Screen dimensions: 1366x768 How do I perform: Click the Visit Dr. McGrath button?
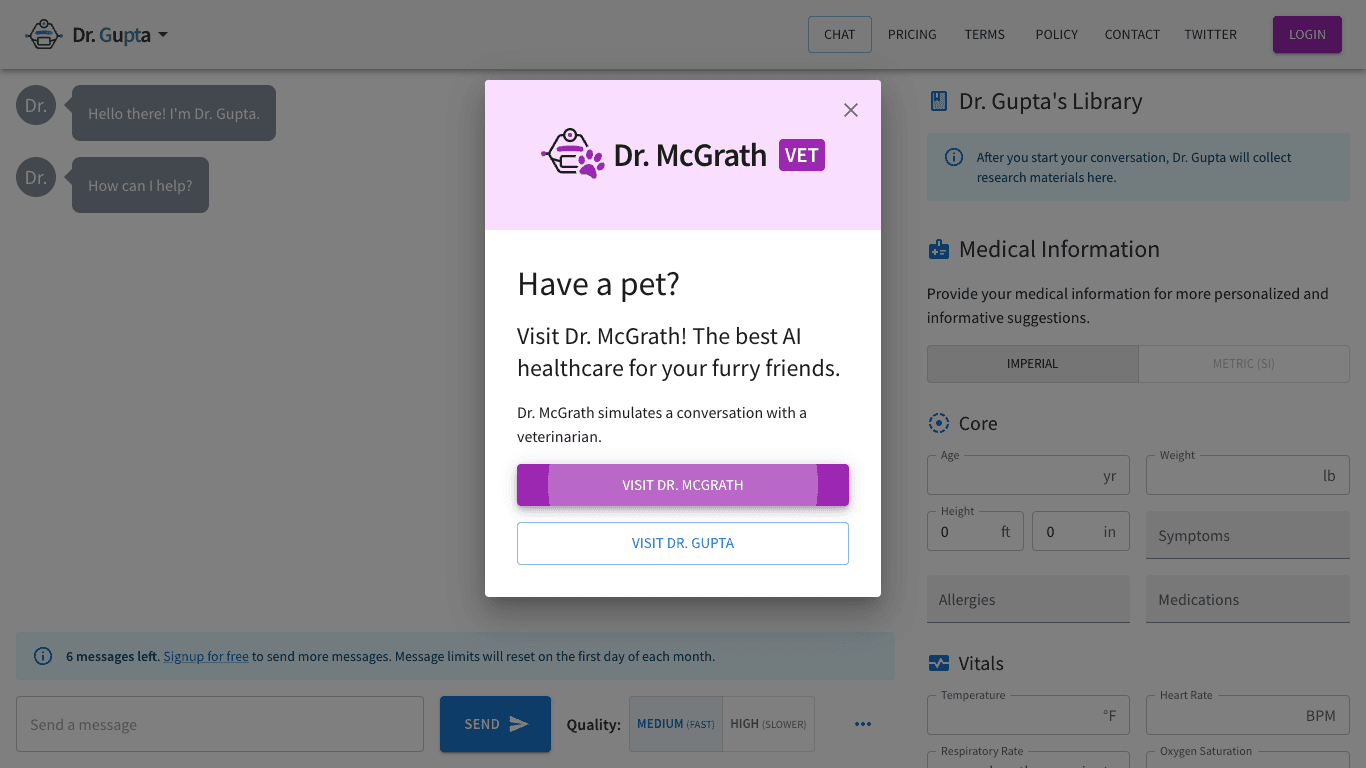click(683, 485)
